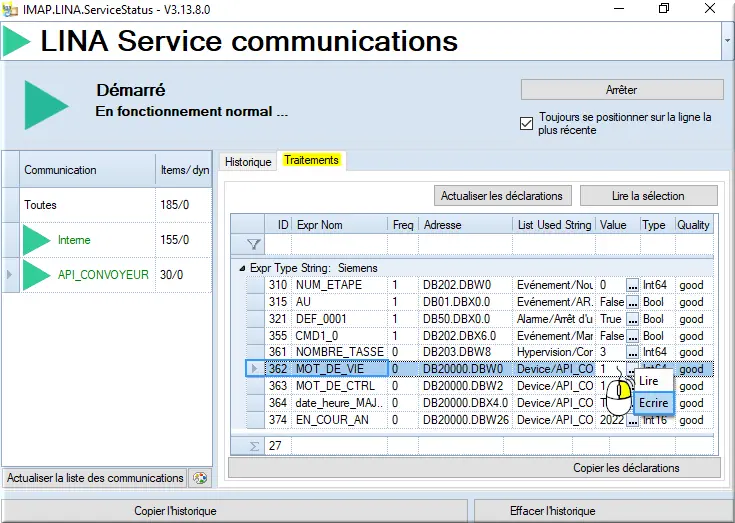Click Copier les déclarations button
Viewport: 735px width, 523px height.
click(474, 468)
